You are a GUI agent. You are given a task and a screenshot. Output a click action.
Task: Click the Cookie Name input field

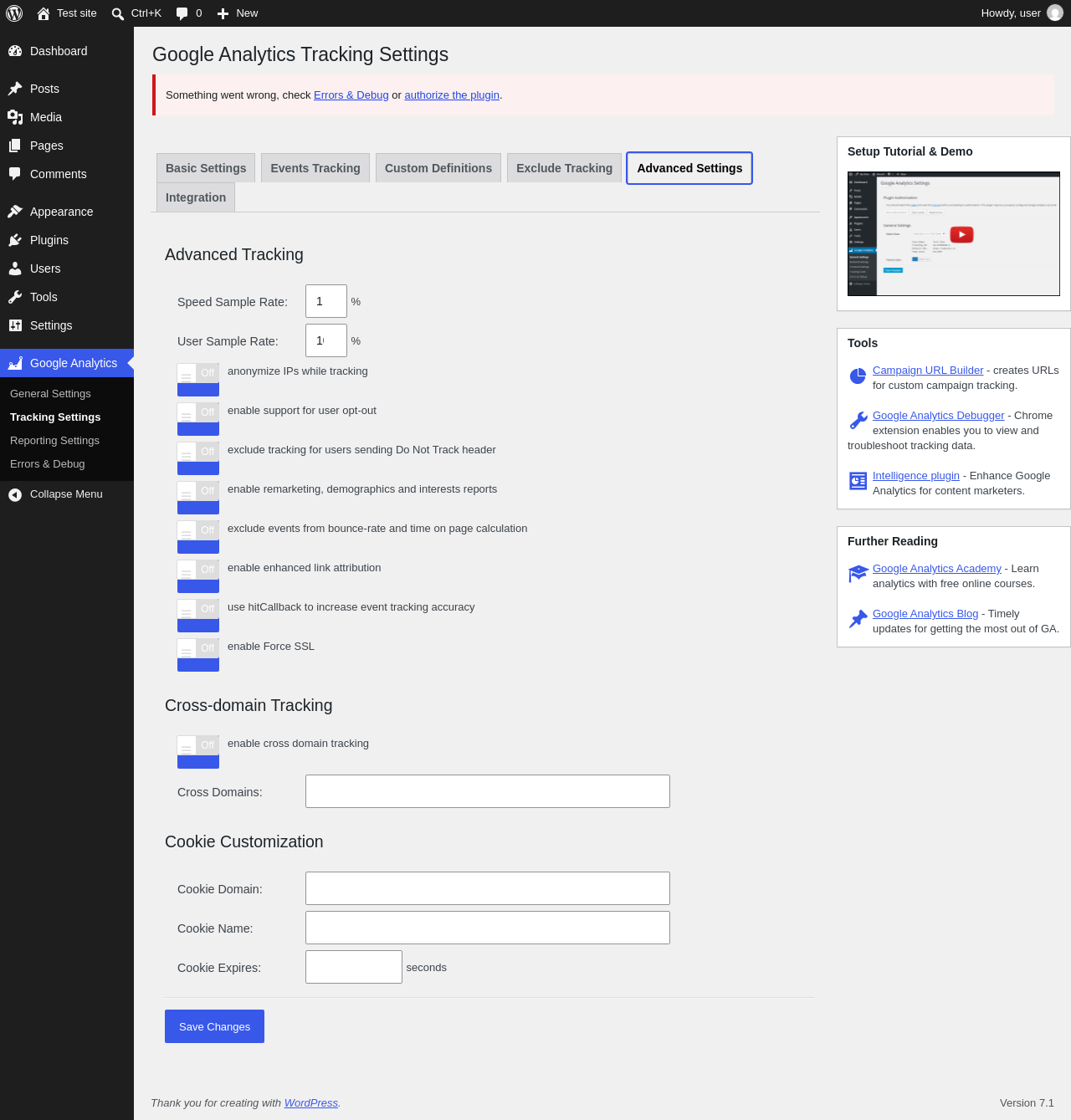pyautogui.click(x=488, y=928)
